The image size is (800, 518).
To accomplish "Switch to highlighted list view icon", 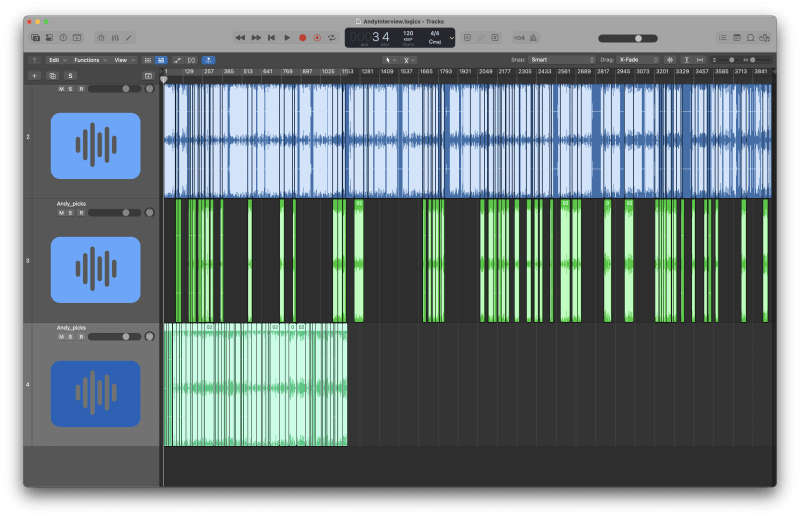I will pyautogui.click(x=161, y=60).
